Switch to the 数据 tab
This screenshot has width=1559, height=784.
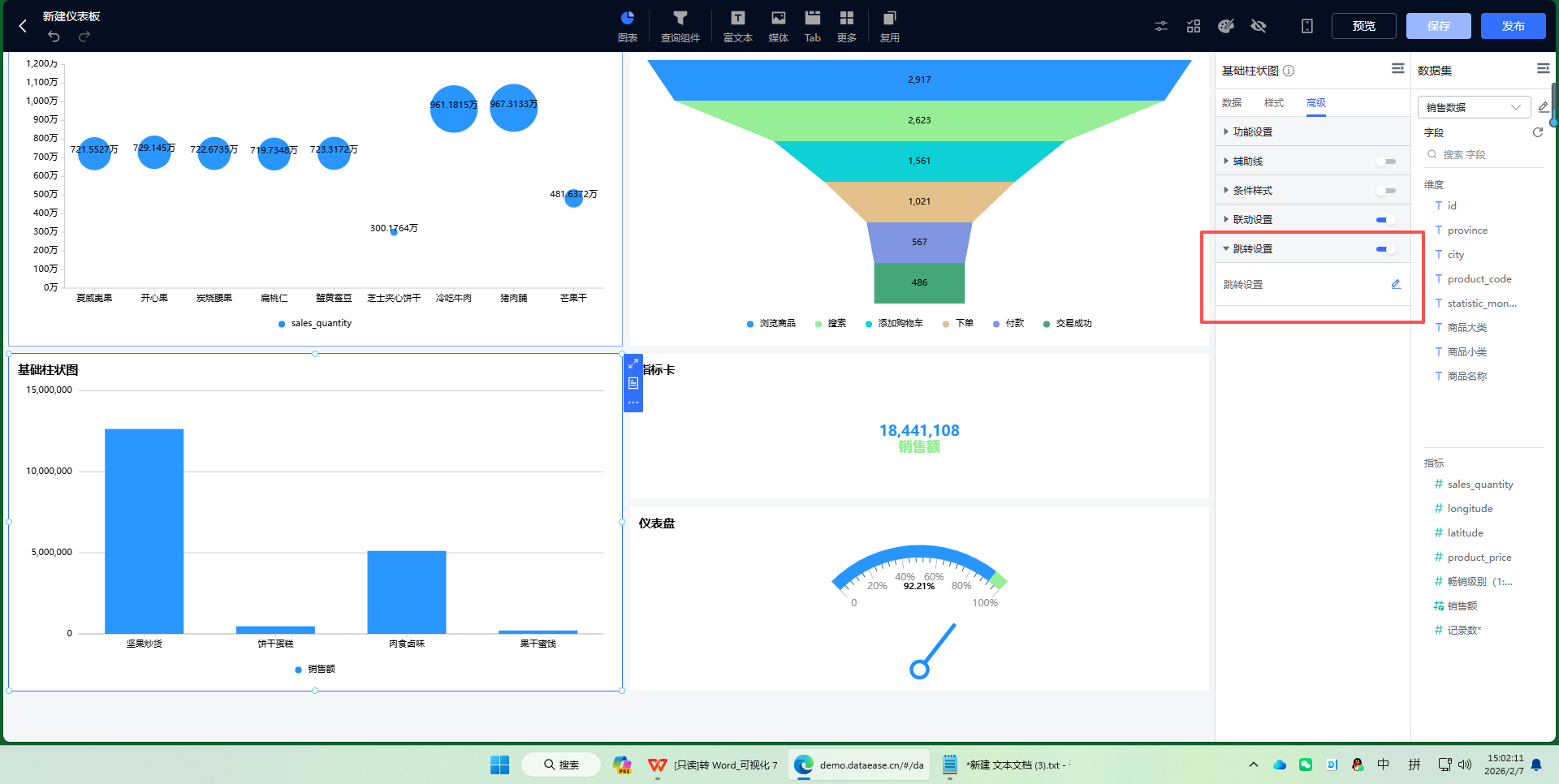click(1232, 103)
